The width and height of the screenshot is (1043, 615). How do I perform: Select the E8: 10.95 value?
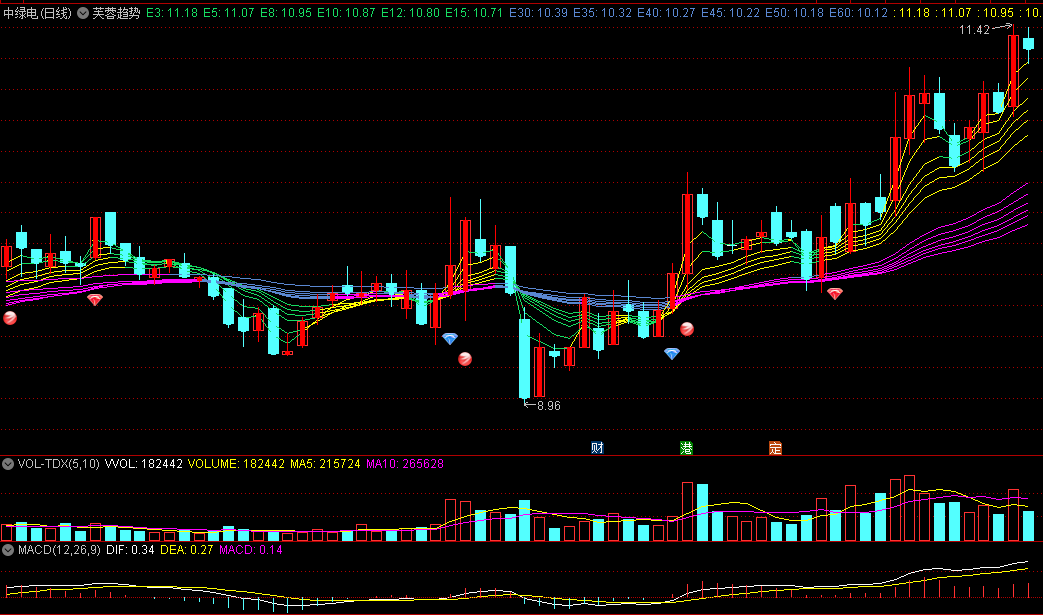tap(286, 13)
